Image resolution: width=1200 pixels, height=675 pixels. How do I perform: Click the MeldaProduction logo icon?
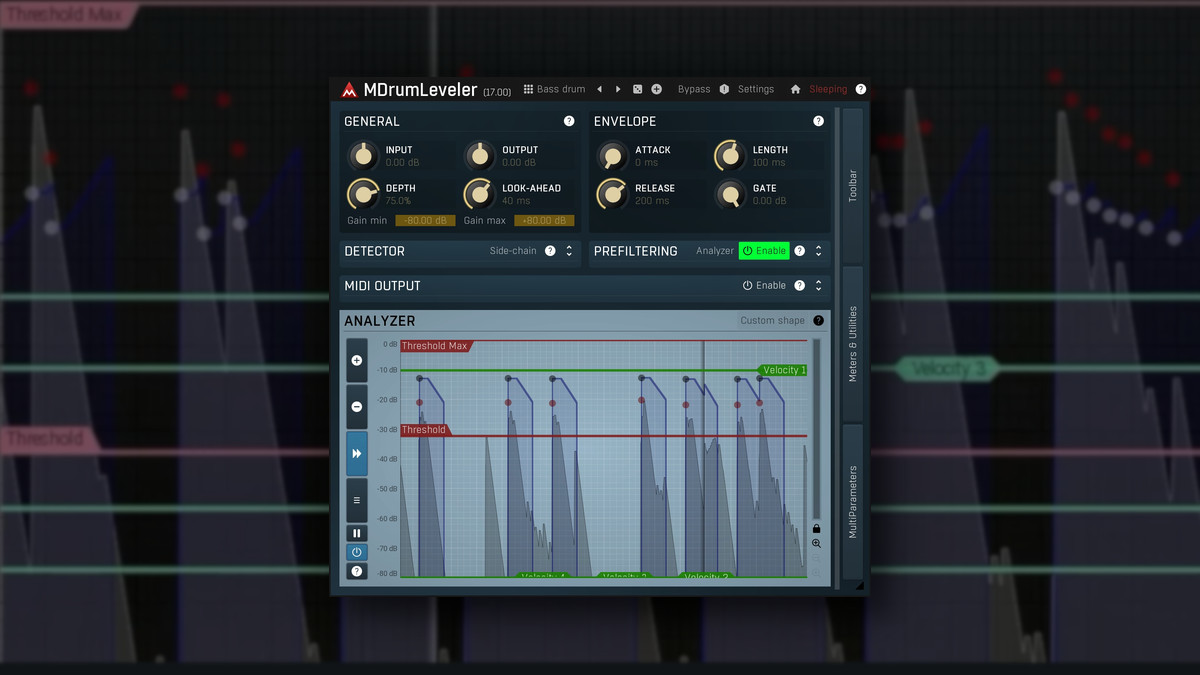(x=349, y=90)
